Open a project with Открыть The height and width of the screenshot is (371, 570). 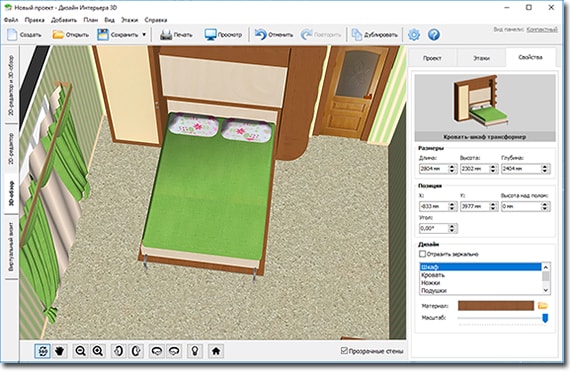click(x=71, y=35)
